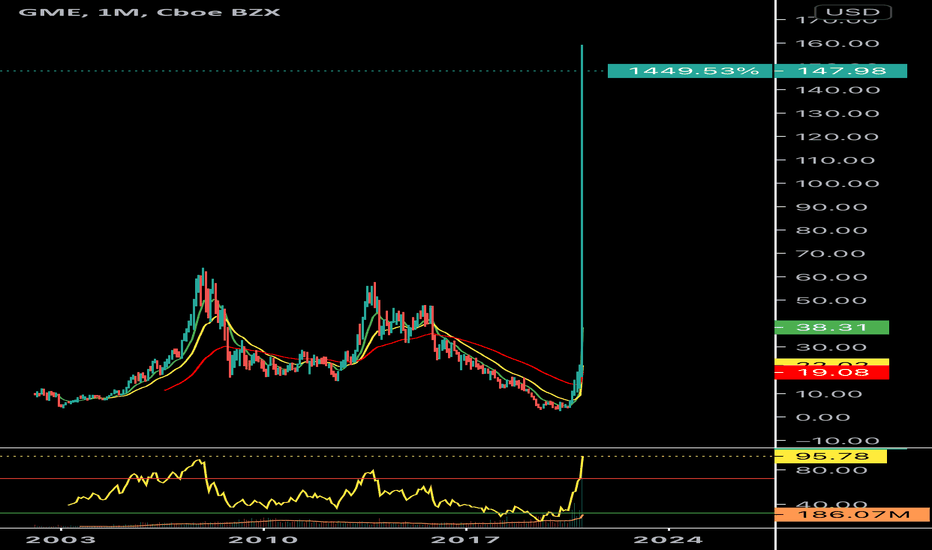
Task: Click the 2003 time axis label
Action: 61,539
